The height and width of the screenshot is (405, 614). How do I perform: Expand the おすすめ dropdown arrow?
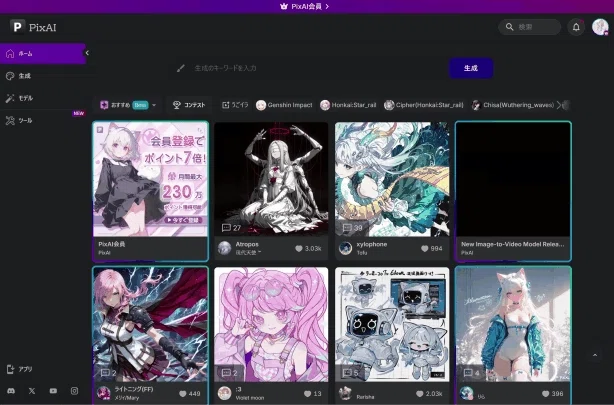(x=154, y=105)
